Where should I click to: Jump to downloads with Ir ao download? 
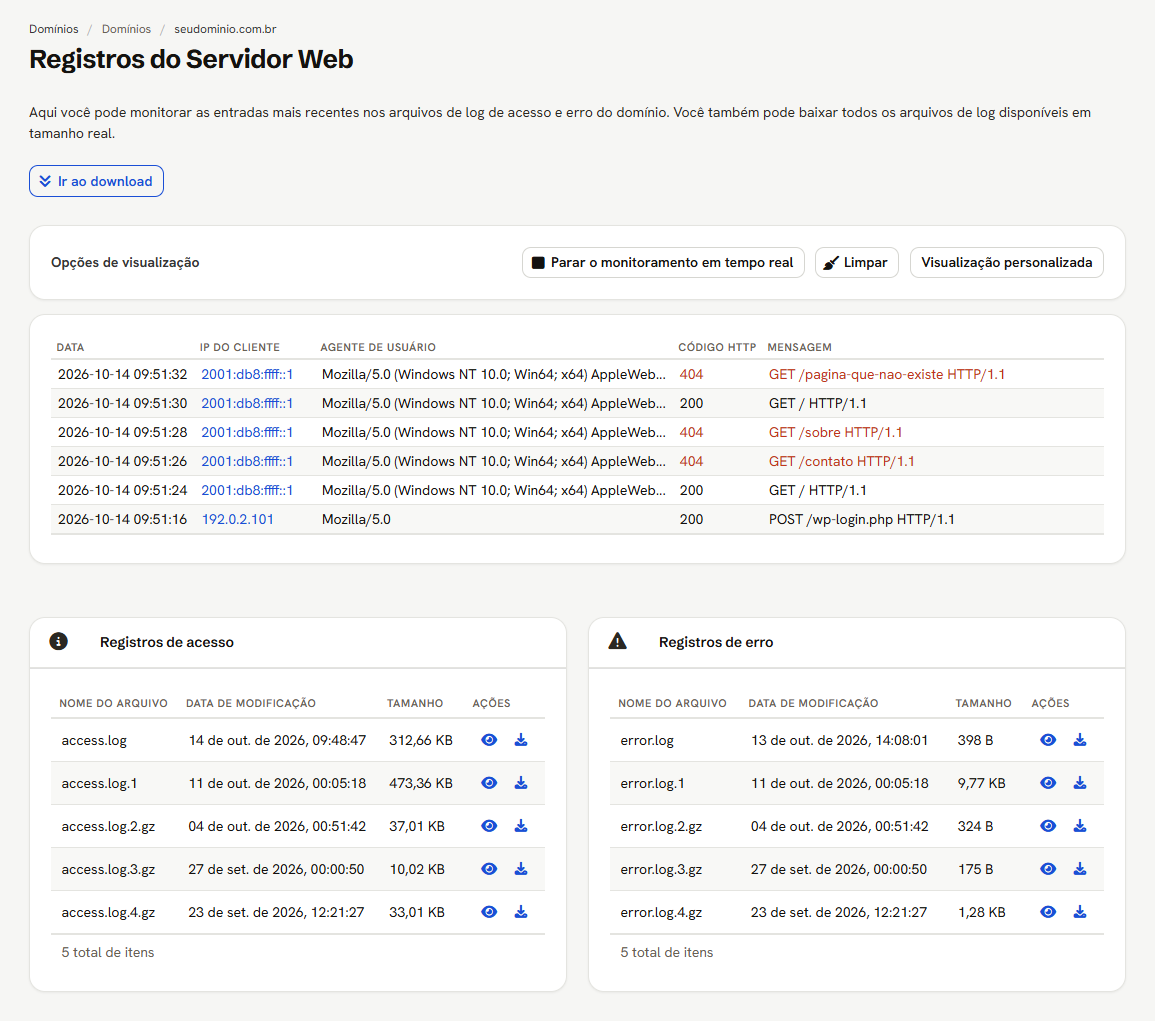click(96, 181)
